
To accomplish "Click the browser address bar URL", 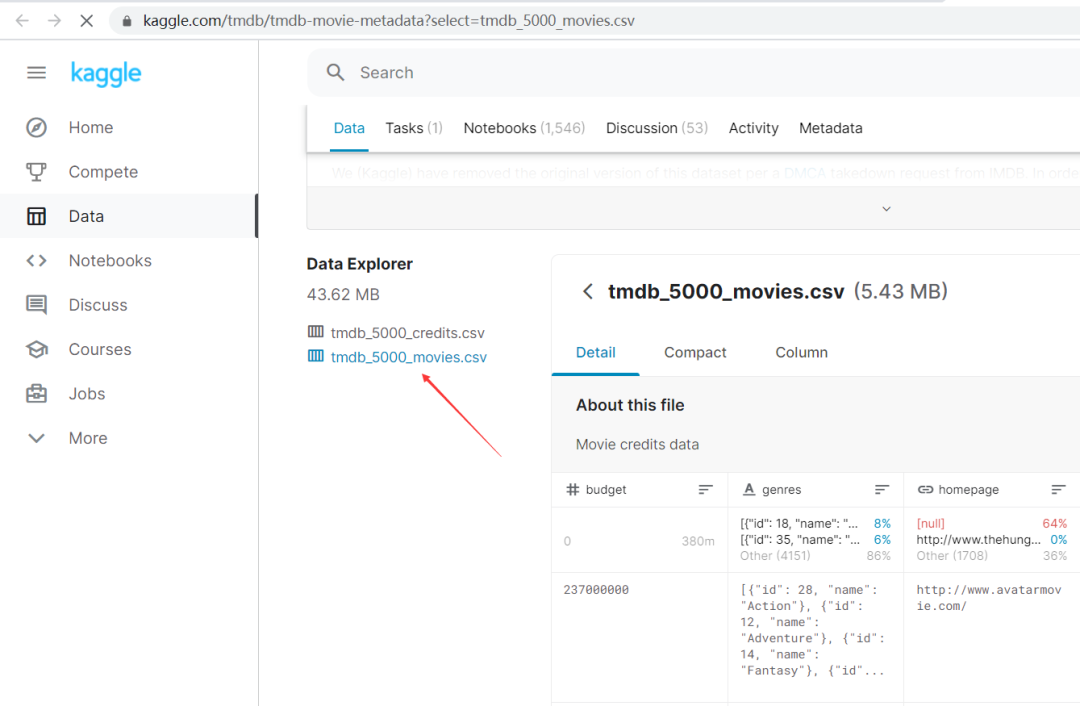I will [389, 21].
